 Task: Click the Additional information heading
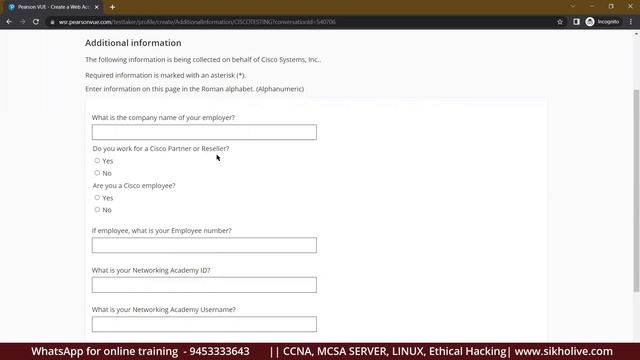point(133,43)
